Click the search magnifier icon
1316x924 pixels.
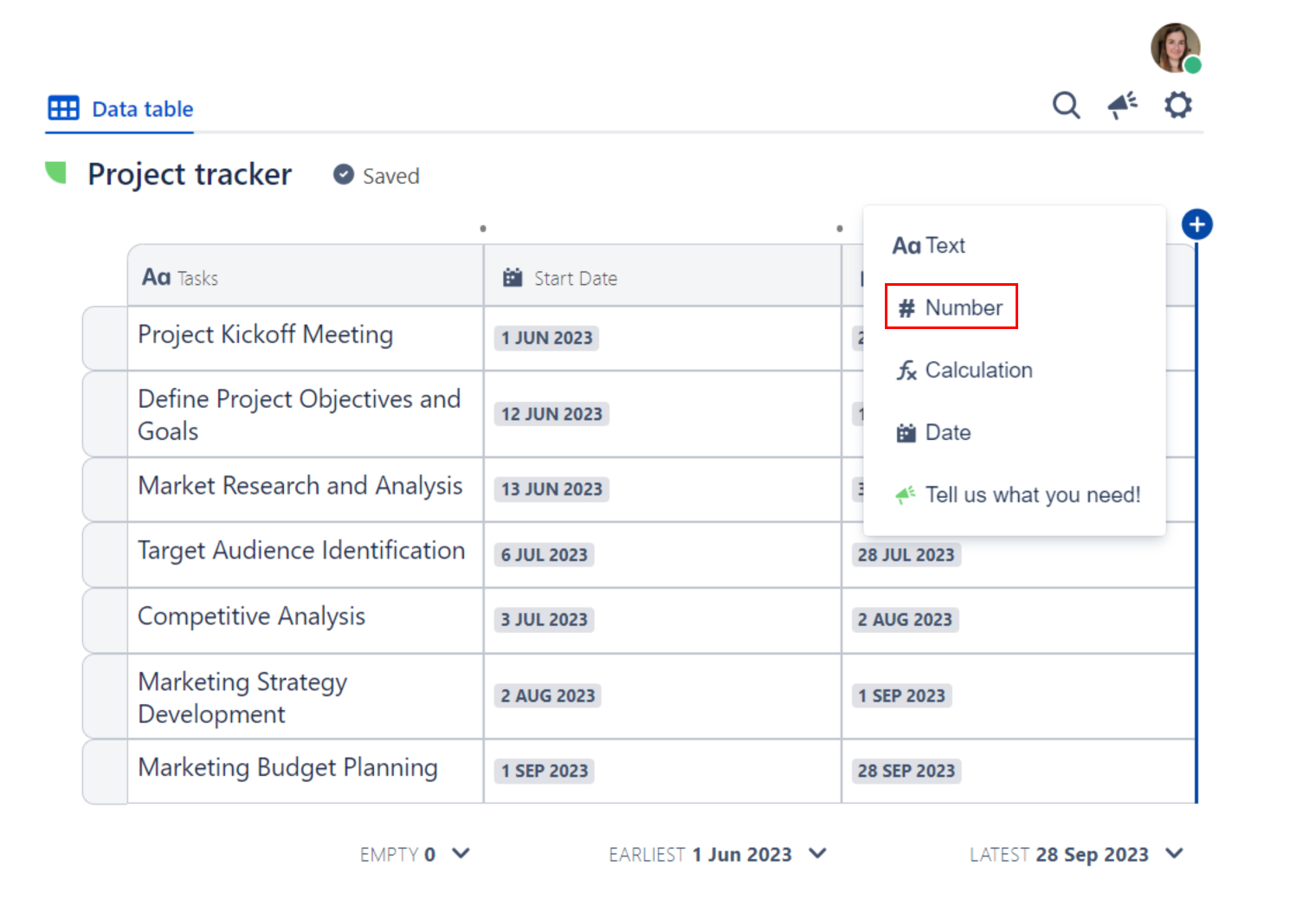pyautogui.click(x=1066, y=106)
